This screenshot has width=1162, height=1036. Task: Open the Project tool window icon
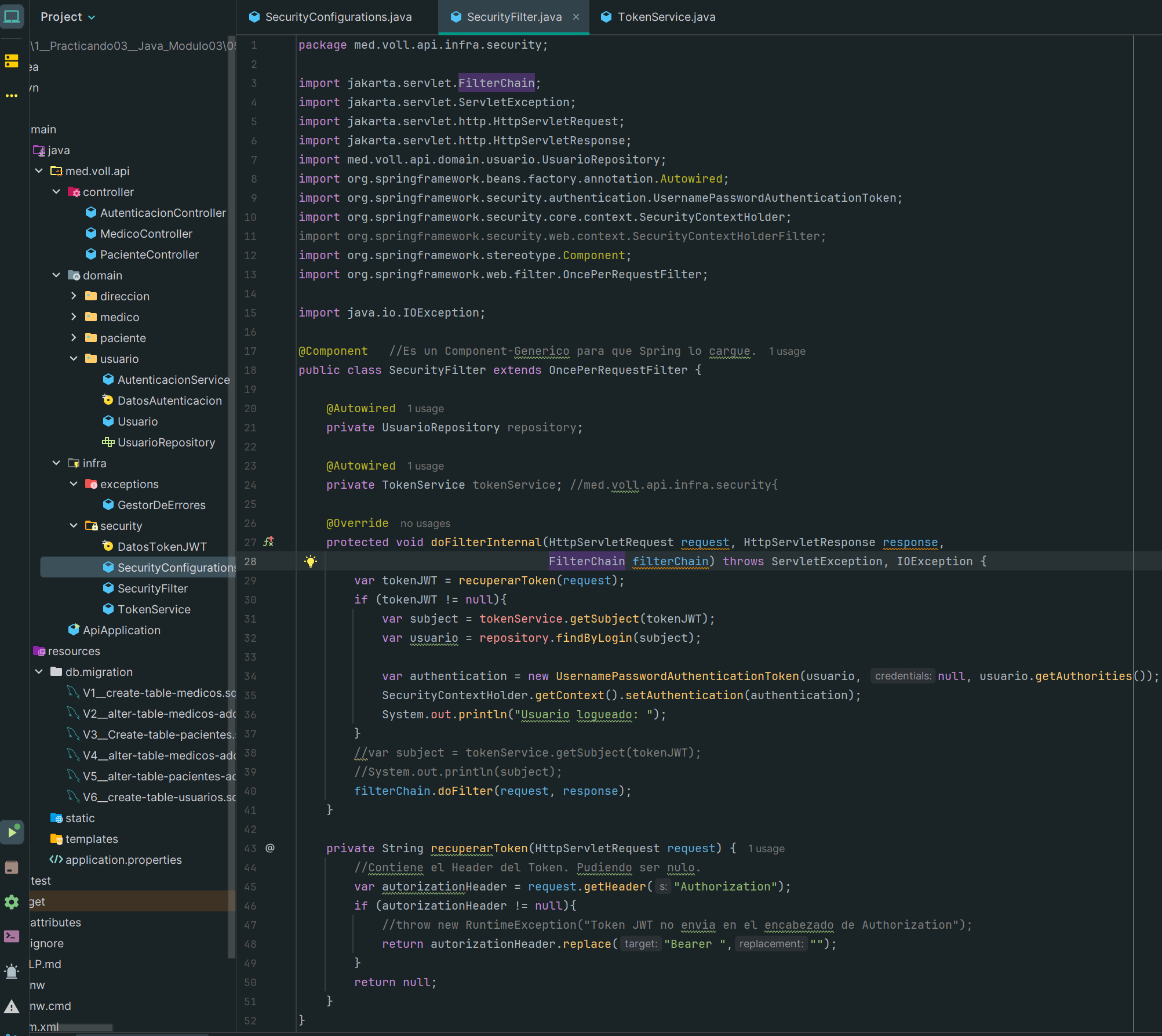click(12, 16)
